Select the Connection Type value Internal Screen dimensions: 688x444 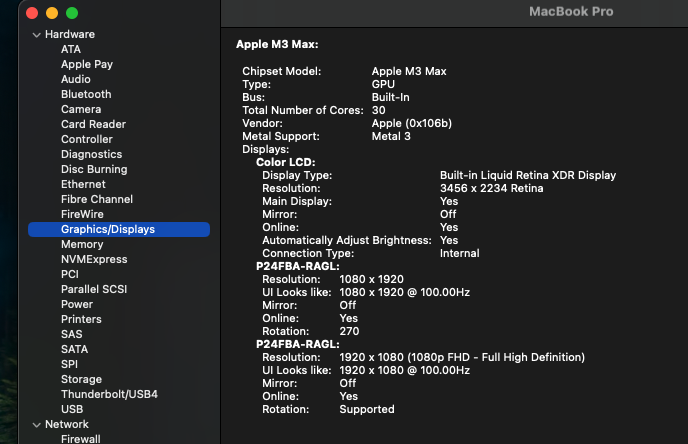pos(459,253)
